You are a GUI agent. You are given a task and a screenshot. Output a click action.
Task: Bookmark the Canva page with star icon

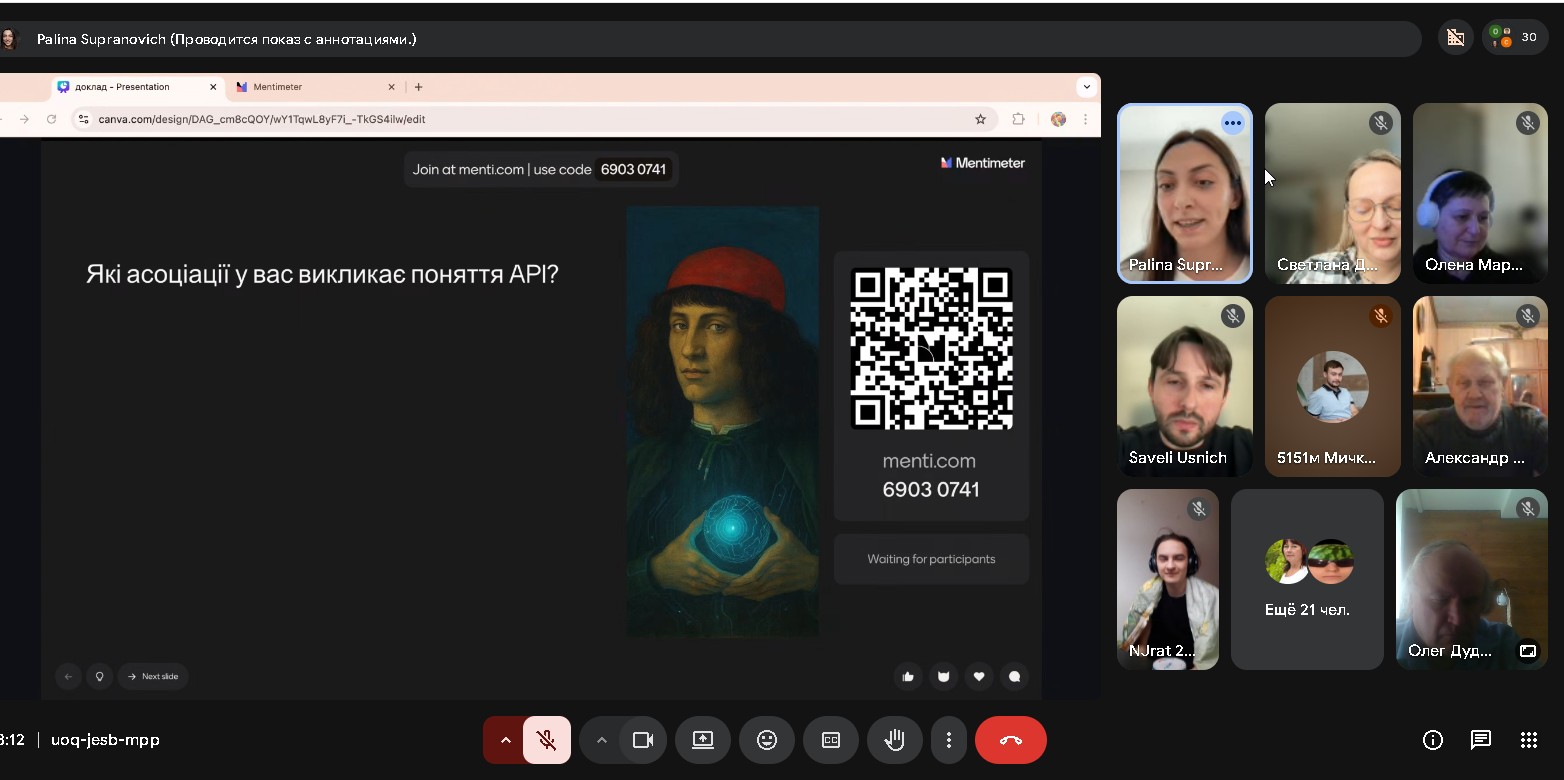pyautogui.click(x=980, y=119)
